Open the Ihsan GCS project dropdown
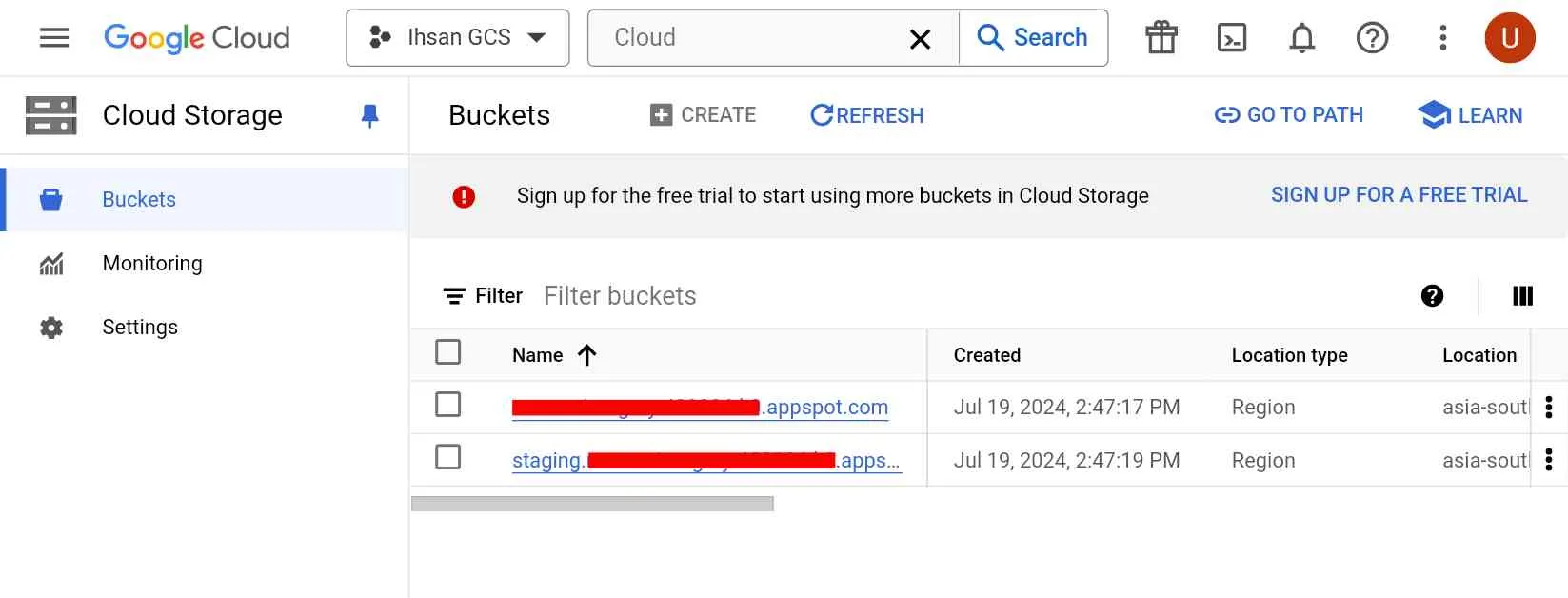Screen dimensions: 1568x598 tap(458, 38)
